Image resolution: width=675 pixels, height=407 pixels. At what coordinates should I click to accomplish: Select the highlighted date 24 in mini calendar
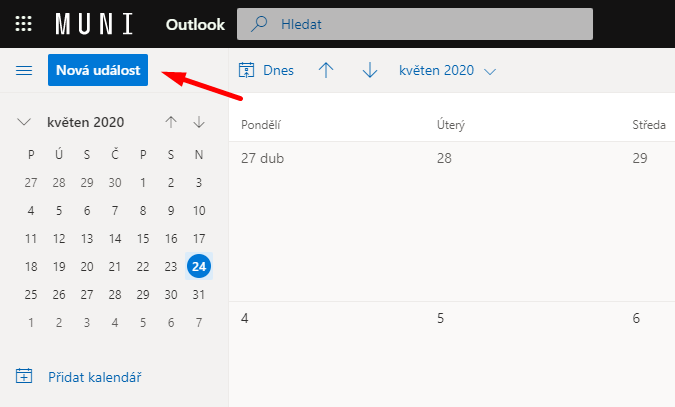199,266
